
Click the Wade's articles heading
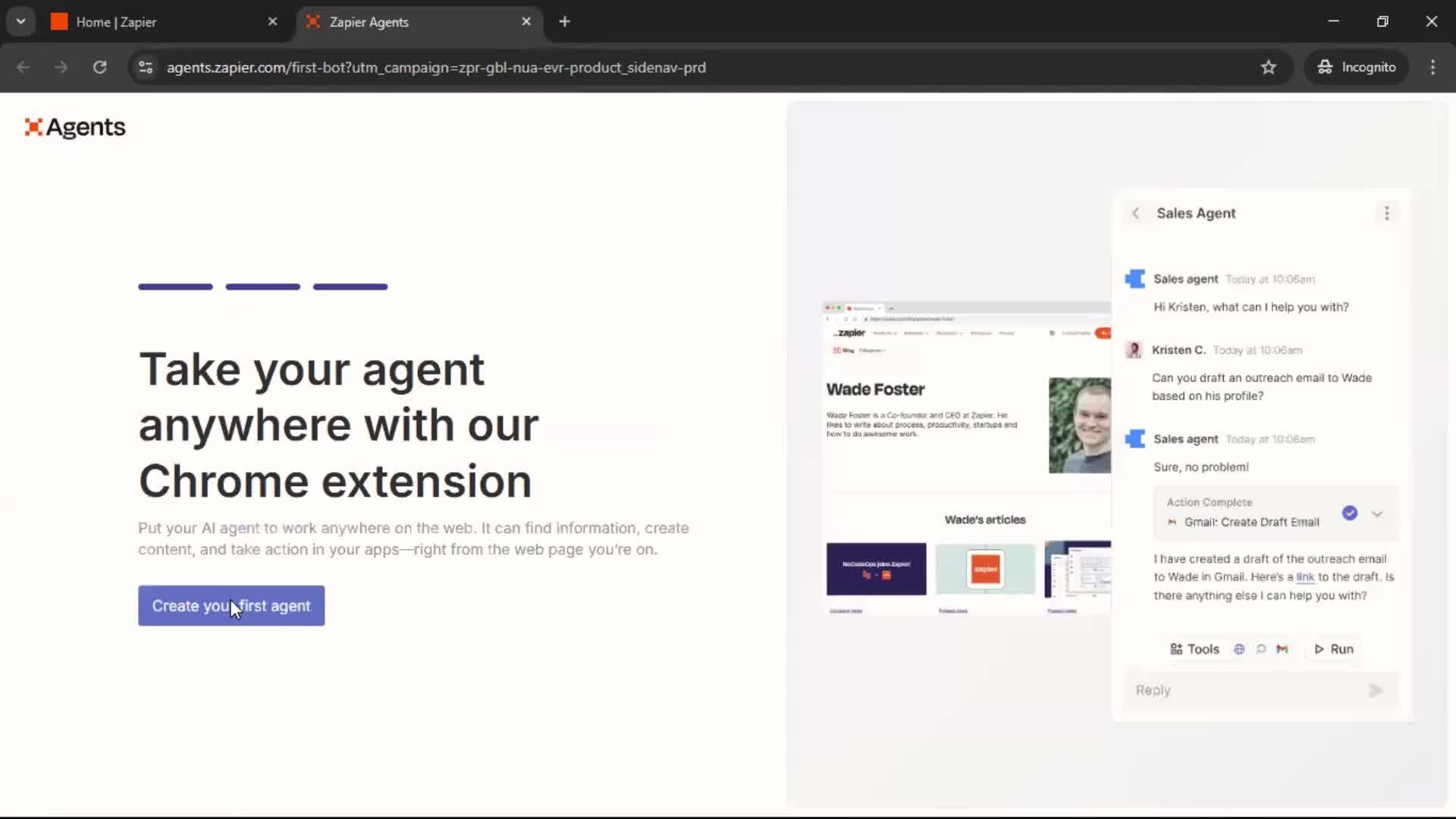click(x=984, y=519)
